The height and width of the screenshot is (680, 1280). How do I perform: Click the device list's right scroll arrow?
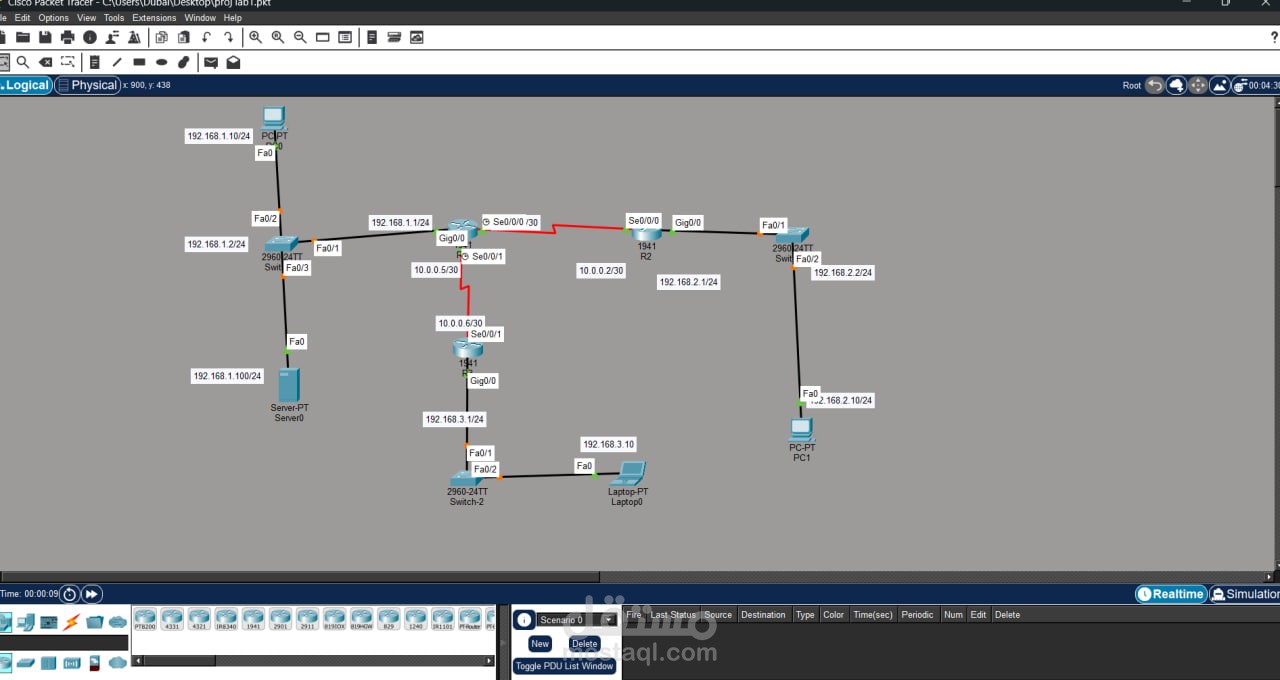coord(489,661)
